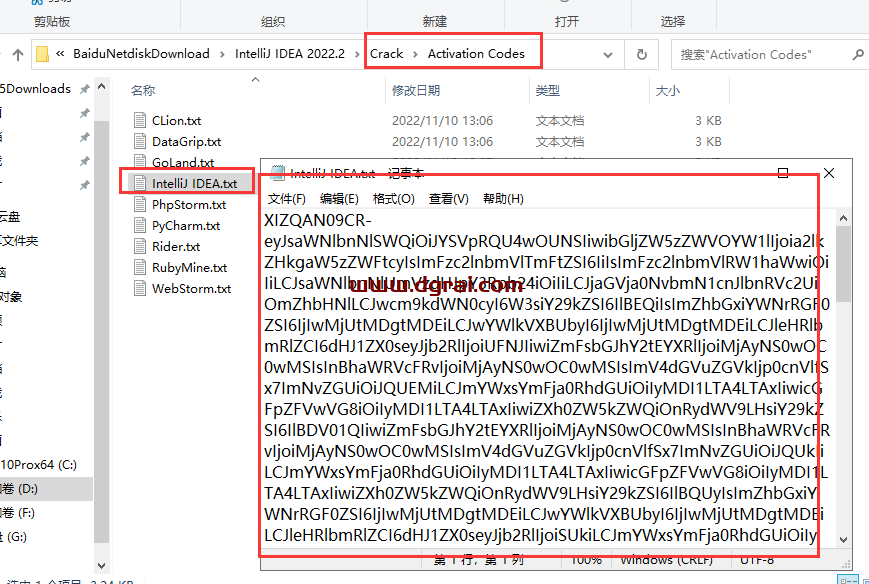
Task: Click sort arrow above 名称 column
Action: pos(255,80)
